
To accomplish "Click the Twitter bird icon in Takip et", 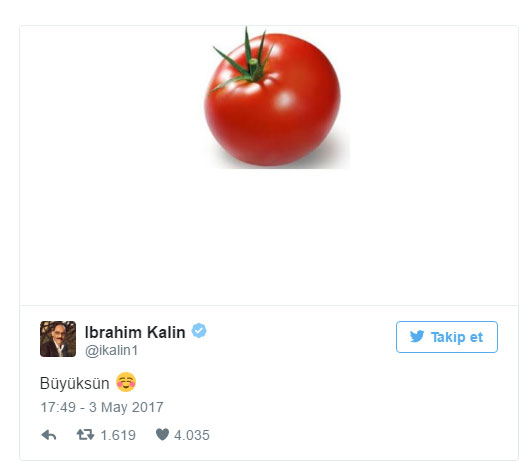I will pos(417,336).
